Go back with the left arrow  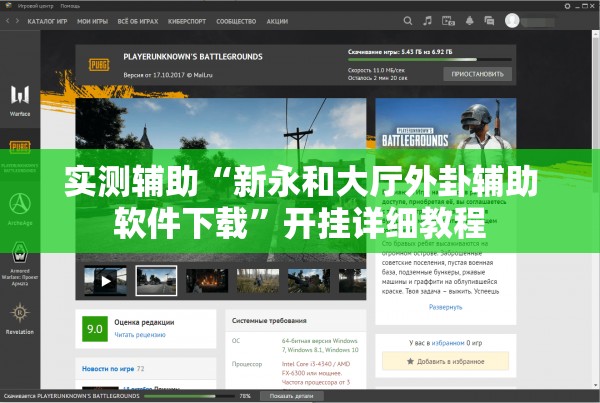click(x=8, y=21)
